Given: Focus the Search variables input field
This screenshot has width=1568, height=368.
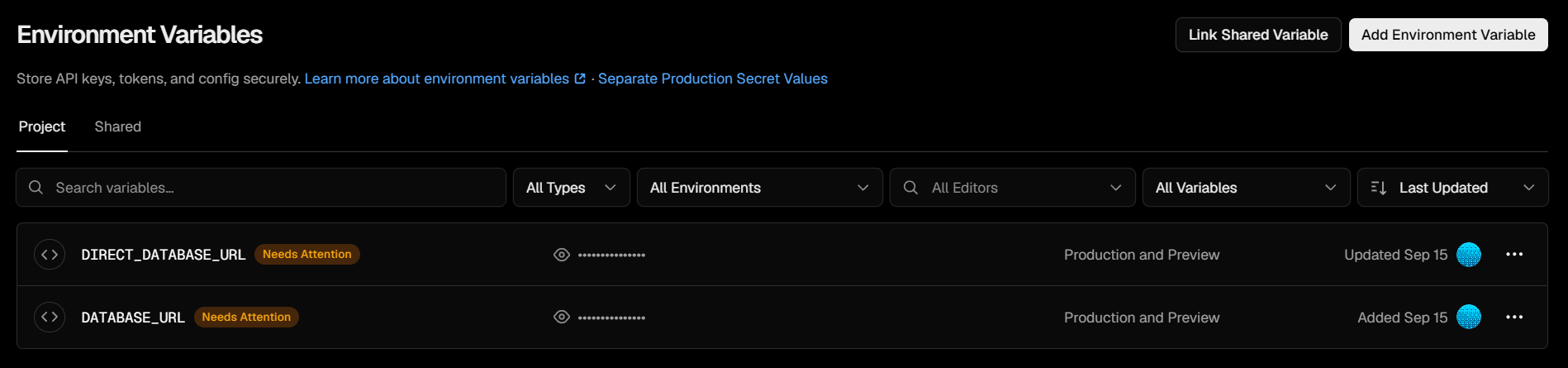Looking at the screenshot, I should coord(261,188).
